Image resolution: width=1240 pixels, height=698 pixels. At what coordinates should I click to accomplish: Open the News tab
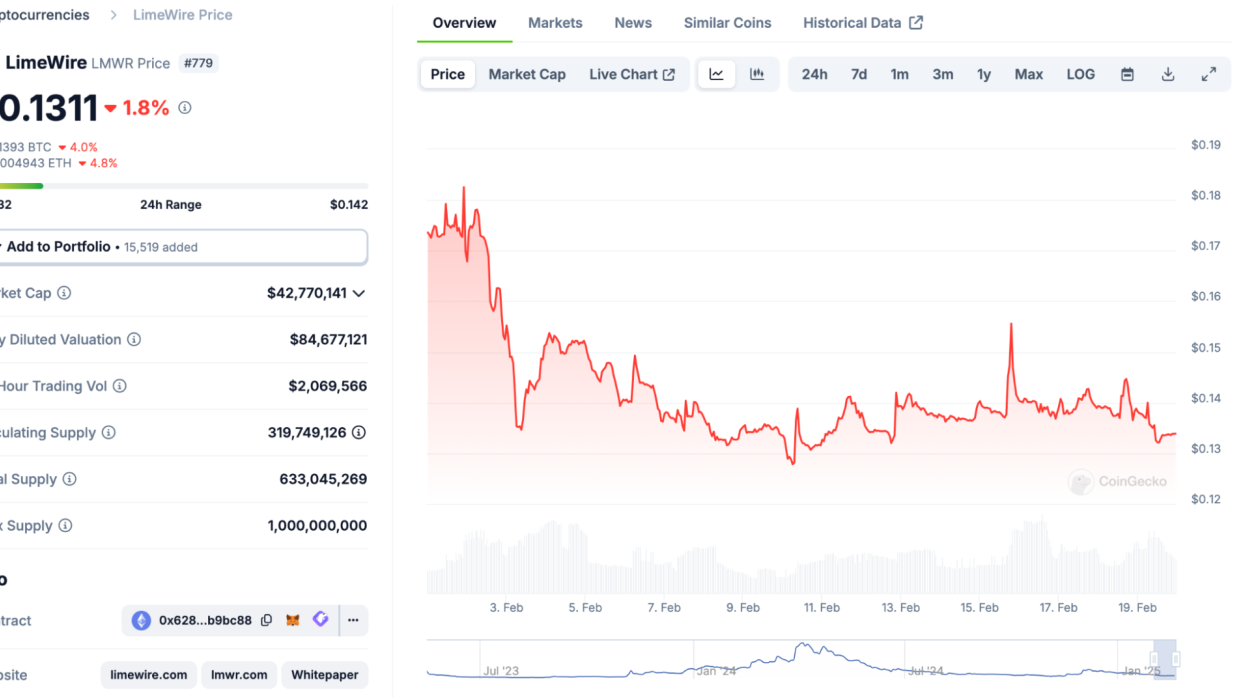pos(633,22)
